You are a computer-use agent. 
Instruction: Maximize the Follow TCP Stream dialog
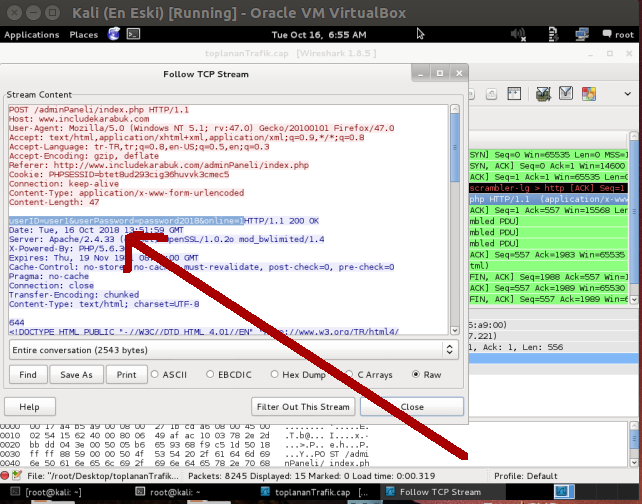tap(440, 73)
